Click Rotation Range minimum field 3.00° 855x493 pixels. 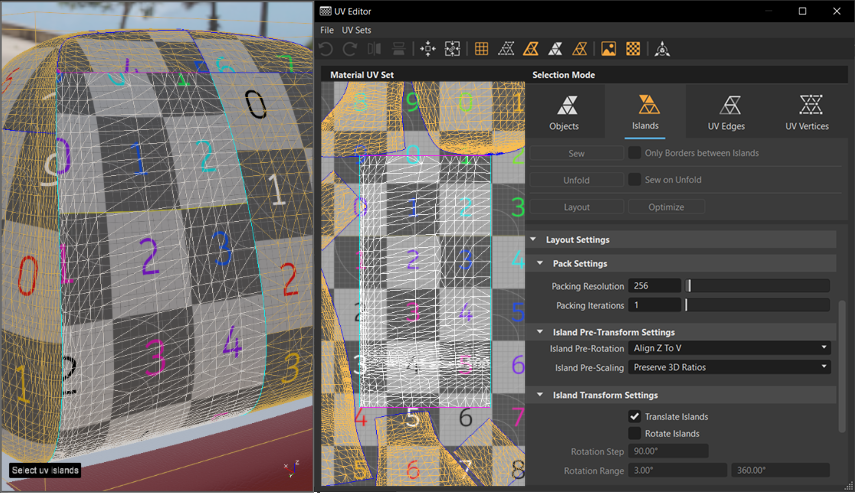click(677, 470)
